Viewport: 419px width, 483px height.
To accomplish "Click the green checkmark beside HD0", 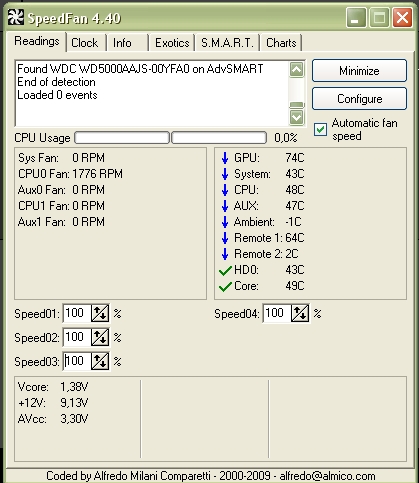I will click(x=225, y=270).
